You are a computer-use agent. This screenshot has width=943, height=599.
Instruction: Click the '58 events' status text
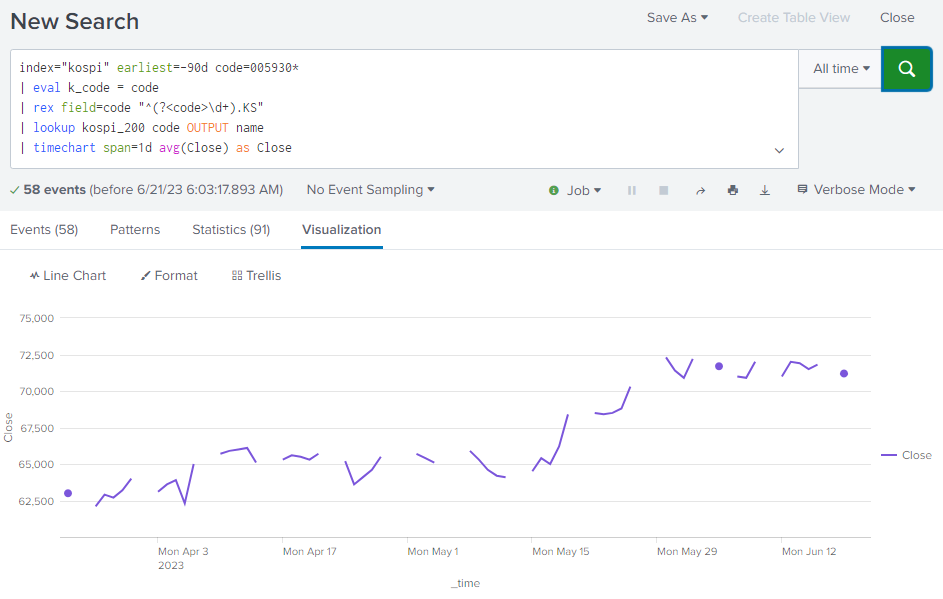click(x=55, y=189)
